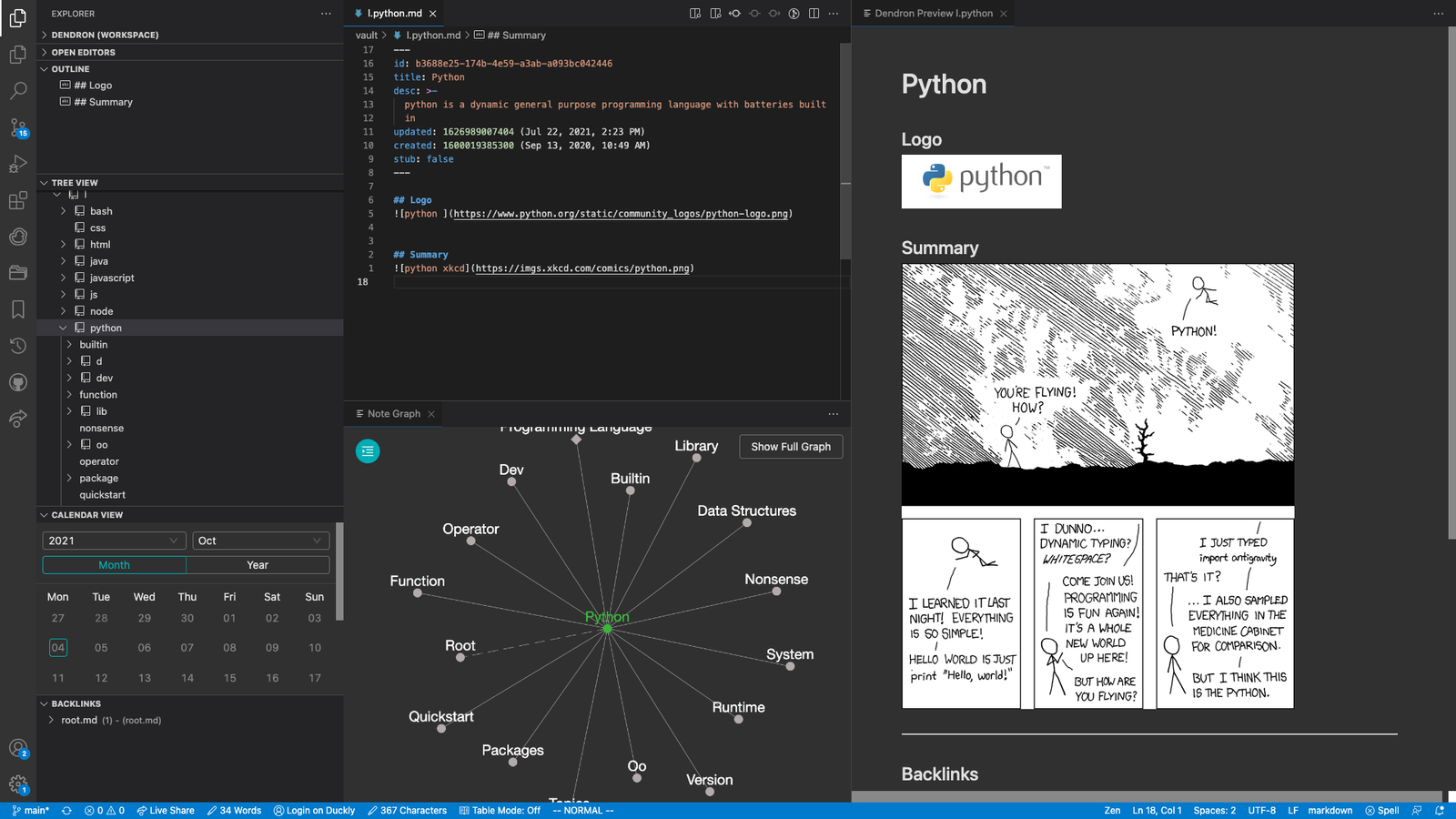This screenshot has height=819, width=1456.
Task: Go to next change in editor toolbar
Action: [774, 14]
